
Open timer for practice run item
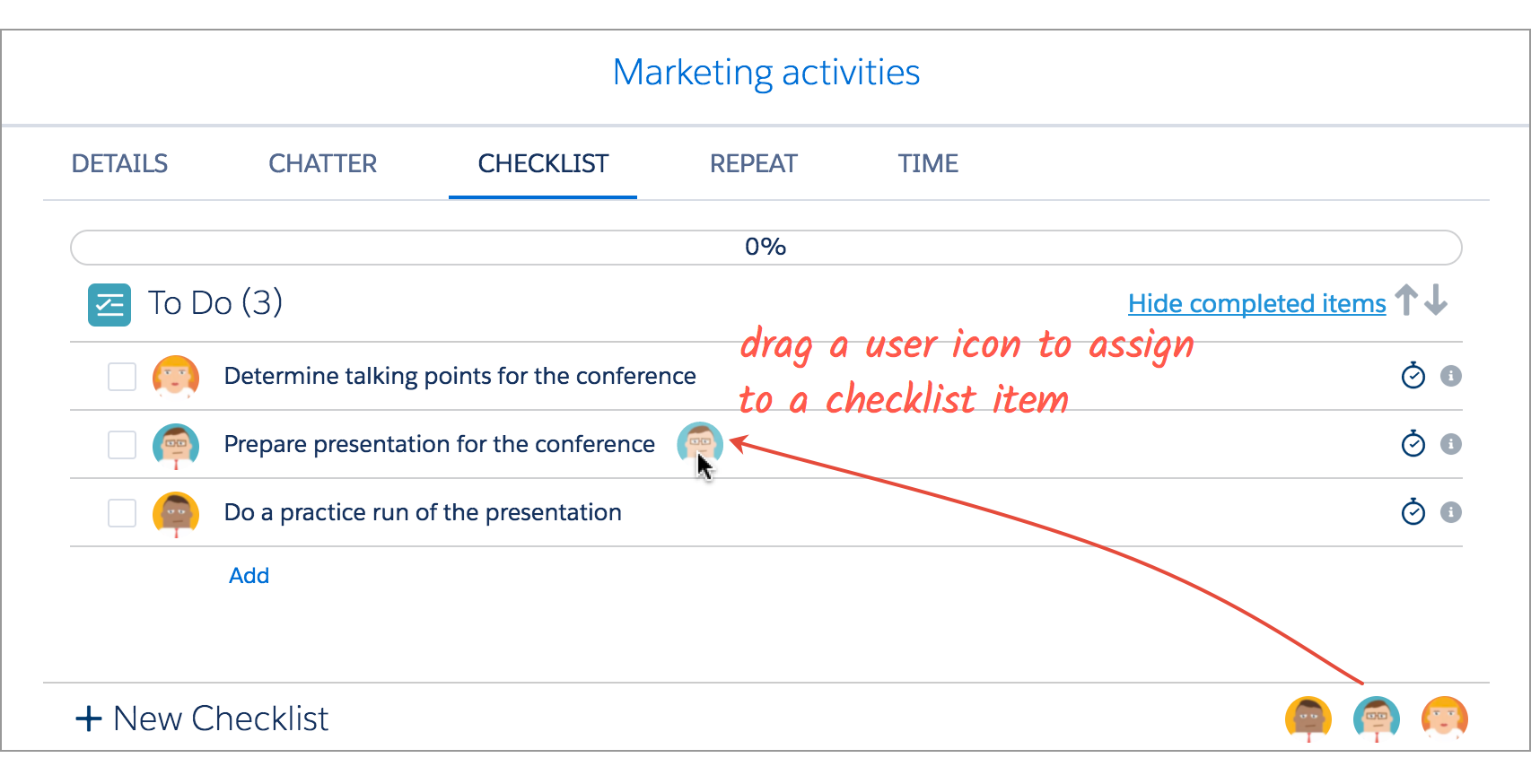1413,511
